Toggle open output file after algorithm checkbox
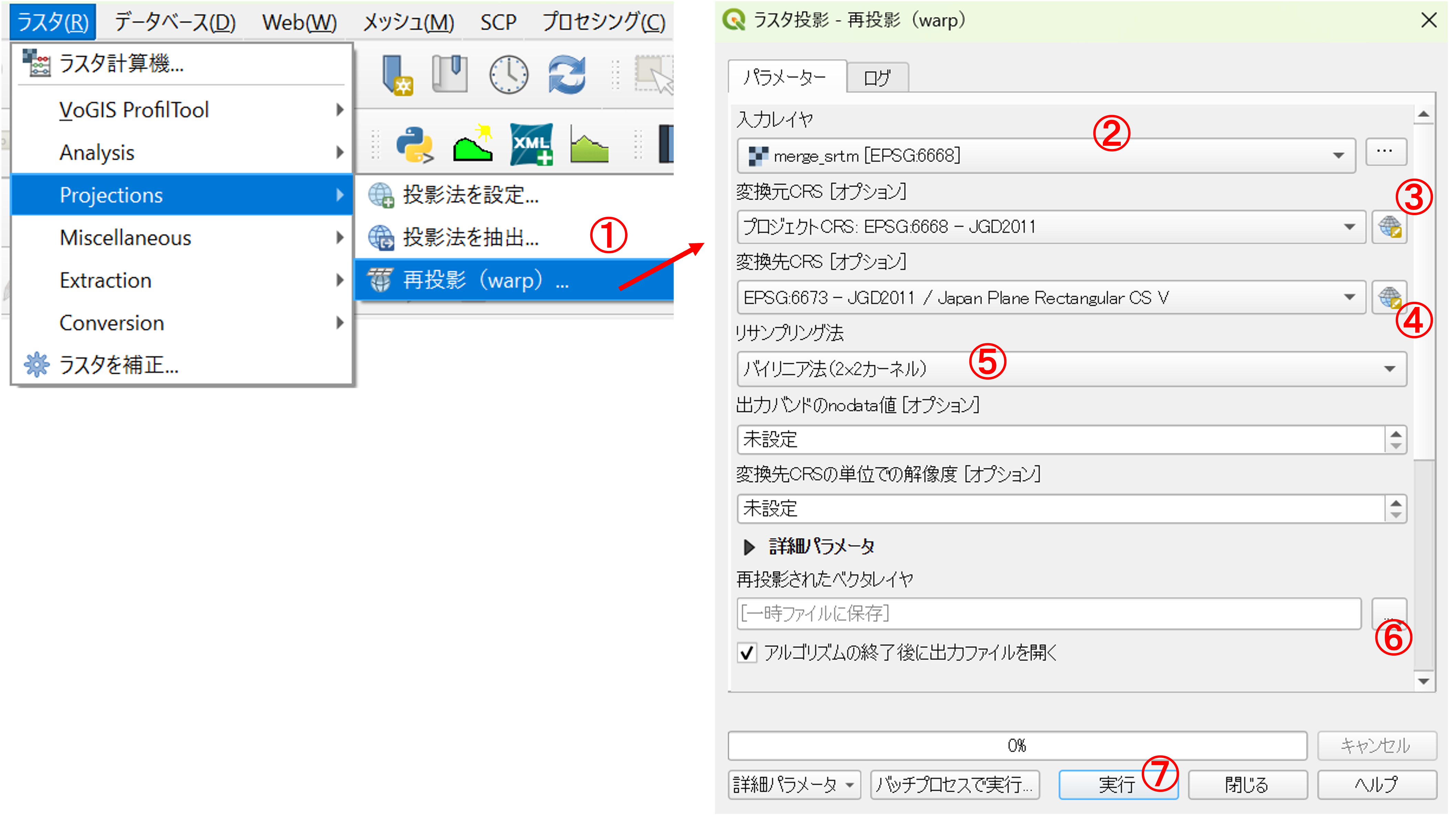This screenshot has height=817, width=1456. (747, 652)
